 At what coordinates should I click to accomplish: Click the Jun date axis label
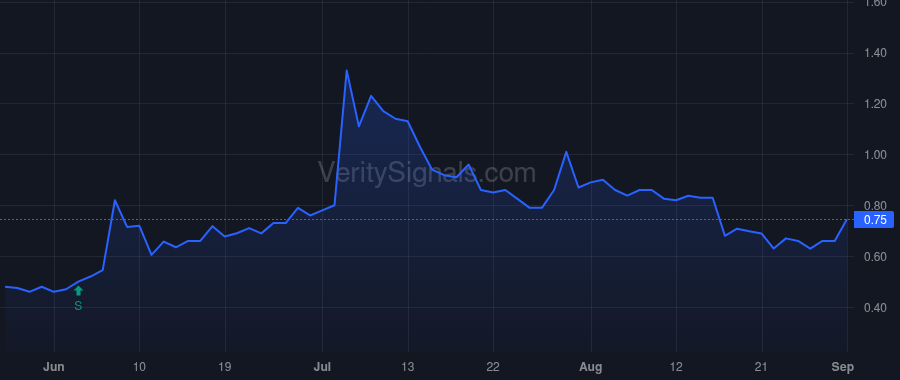pos(54,367)
